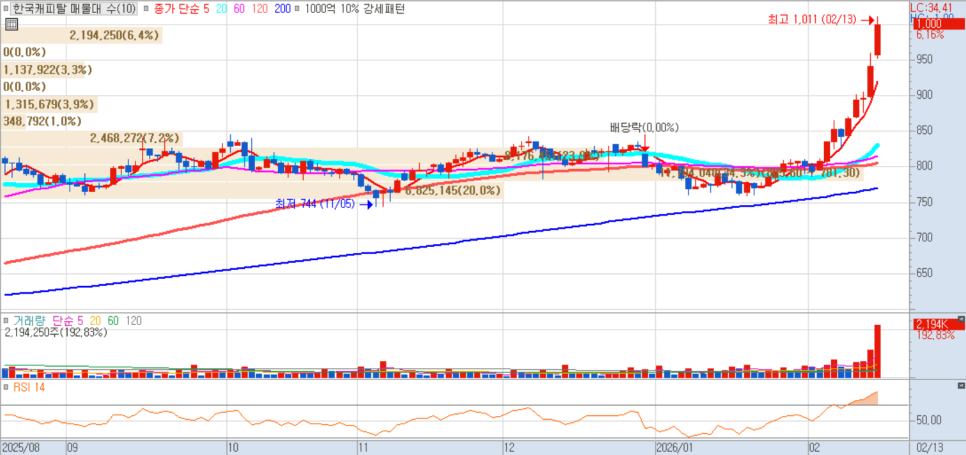Screen dimensions: 966x455
Task: Open the data table grid icon
Action: pyautogui.click(x=10, y=25)
